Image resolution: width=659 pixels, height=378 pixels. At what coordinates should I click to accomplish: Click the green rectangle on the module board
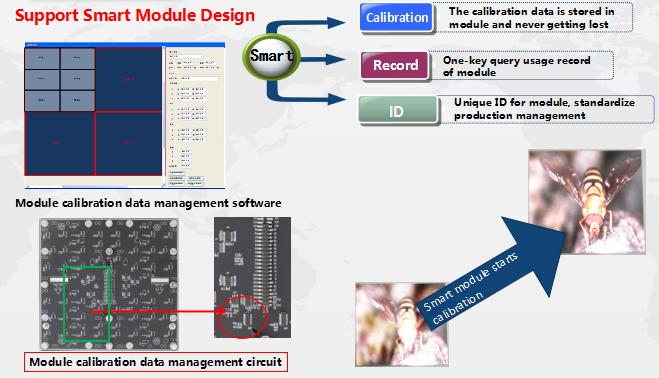tap(87, 304)
